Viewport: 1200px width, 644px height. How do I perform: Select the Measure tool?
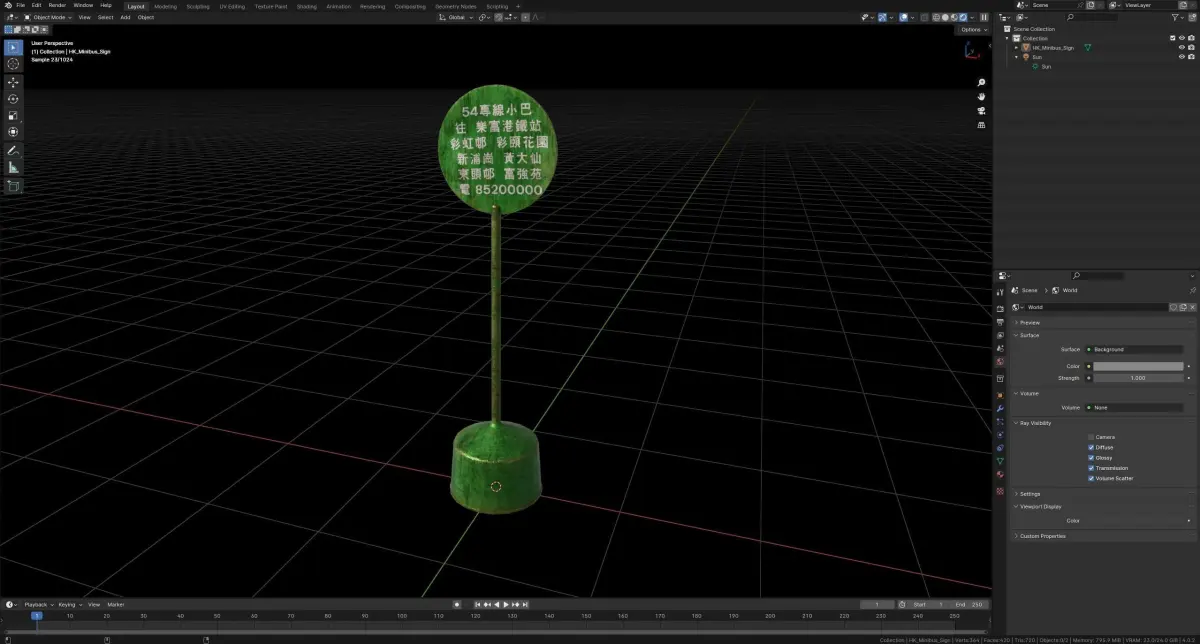click(x=13, y=167)
